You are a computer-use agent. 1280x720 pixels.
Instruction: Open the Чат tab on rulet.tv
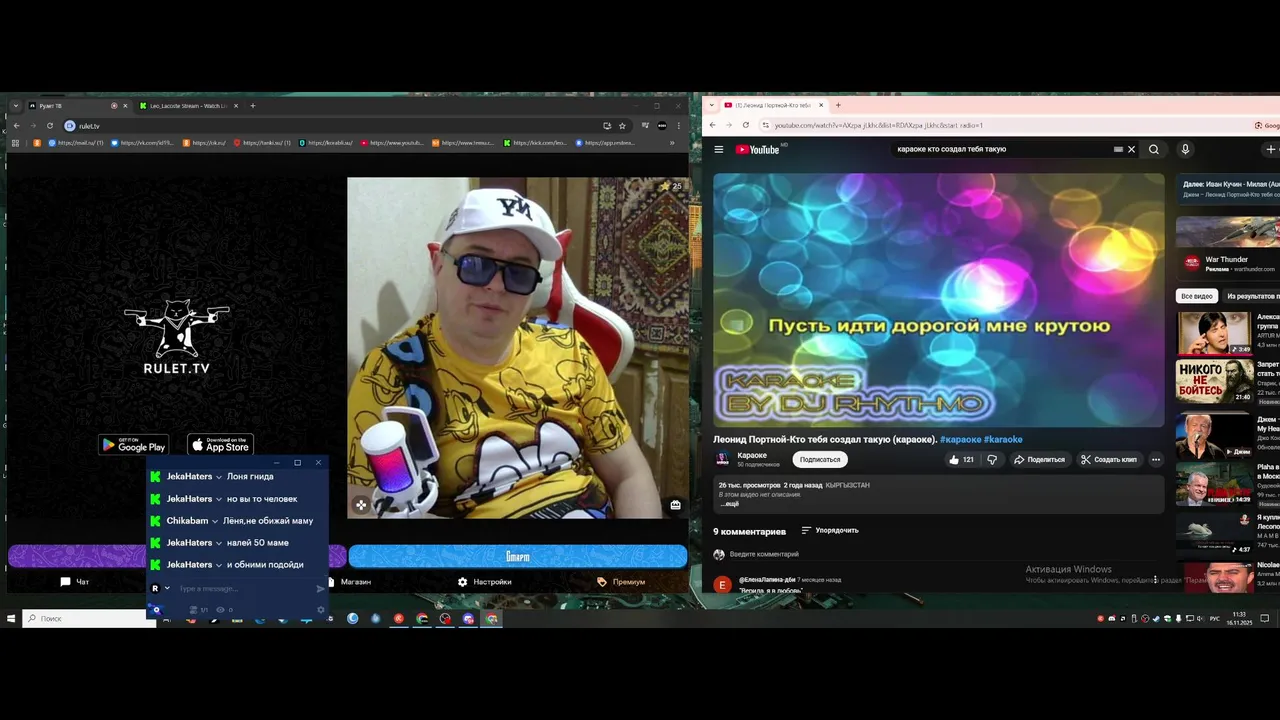(75, 582)
